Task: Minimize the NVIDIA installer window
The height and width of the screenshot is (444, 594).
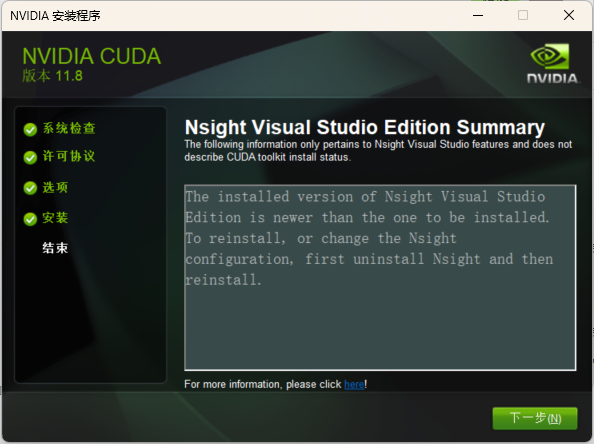Action: pyautogui.click(x=478, y=16)
